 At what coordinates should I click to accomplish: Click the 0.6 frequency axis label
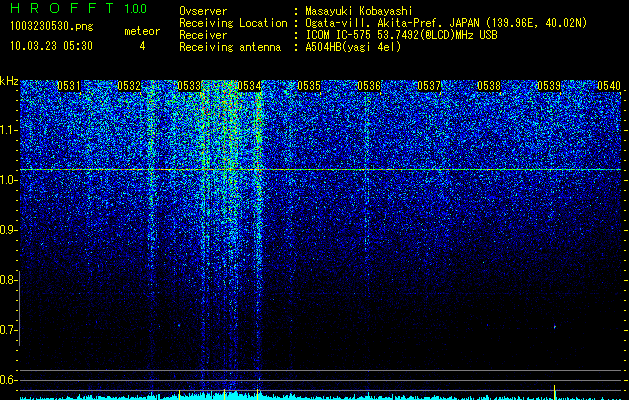pyautogui.click(x=7, y=380)
